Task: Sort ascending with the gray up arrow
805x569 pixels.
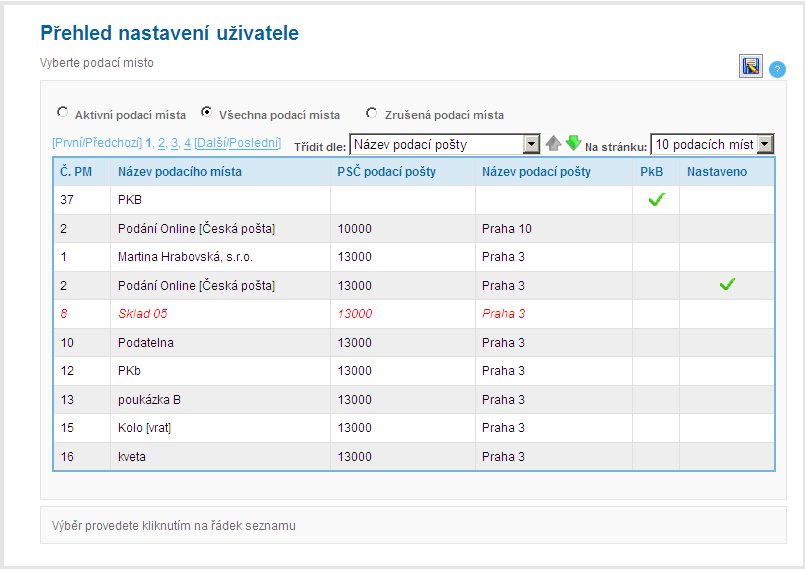Action: tap(553, 144)
